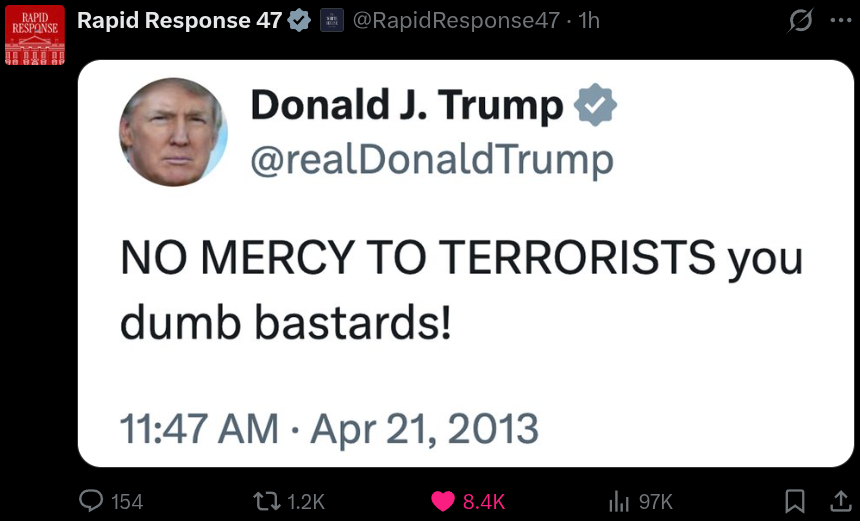Screen dimensions: 860x521
Task: Open the Rapid Response 47 display name
Action: tap(179, 21)
